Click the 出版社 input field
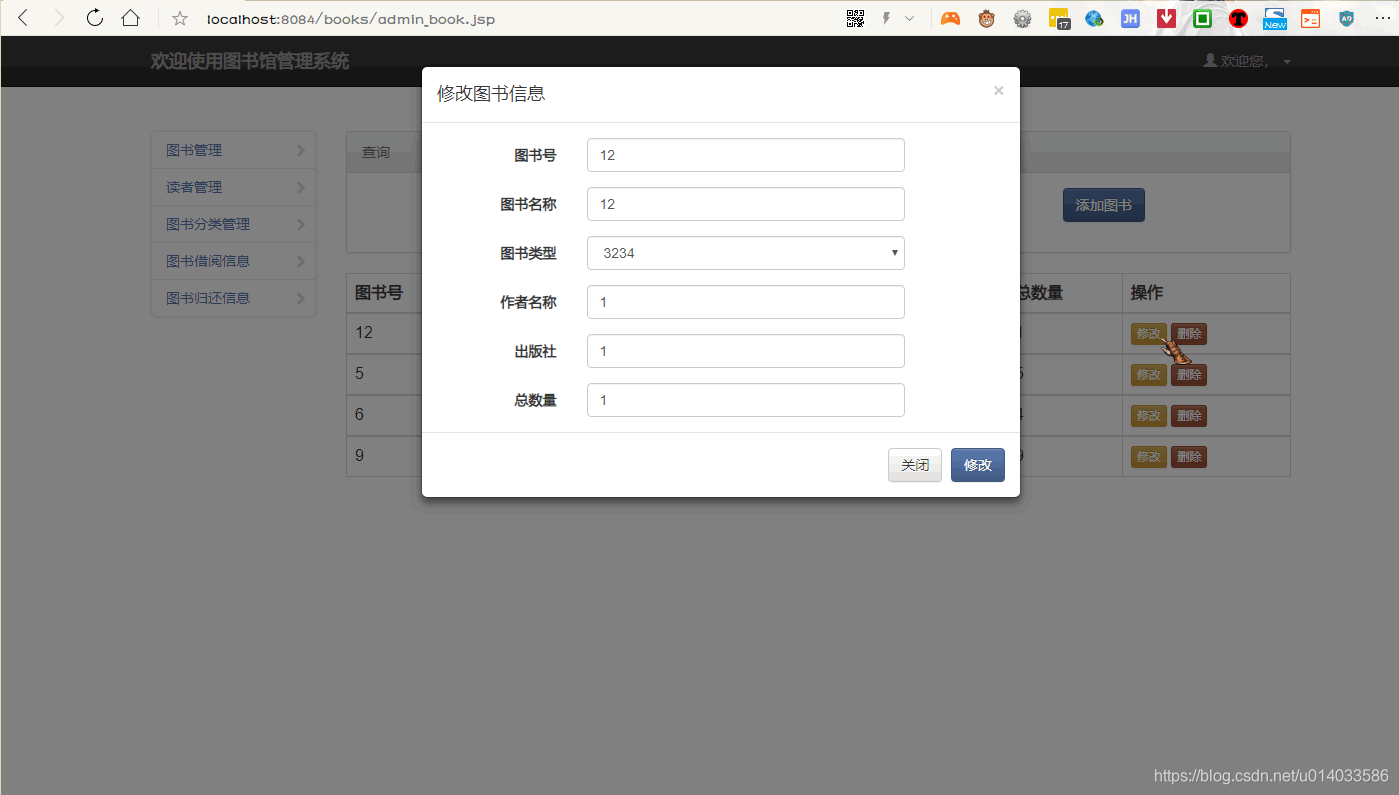 tap(746, 351)
